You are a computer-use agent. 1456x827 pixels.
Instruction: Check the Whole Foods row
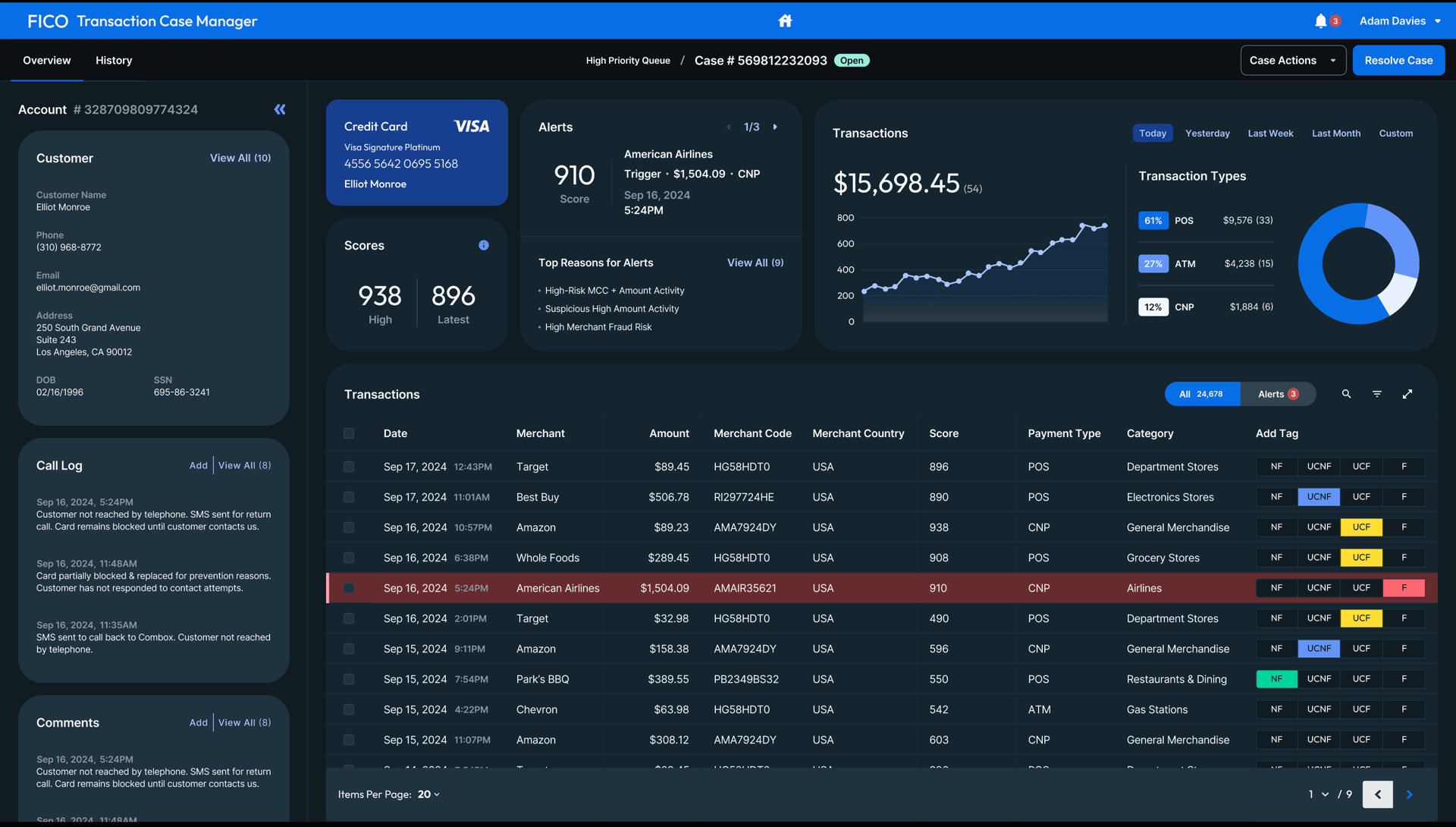349,558
